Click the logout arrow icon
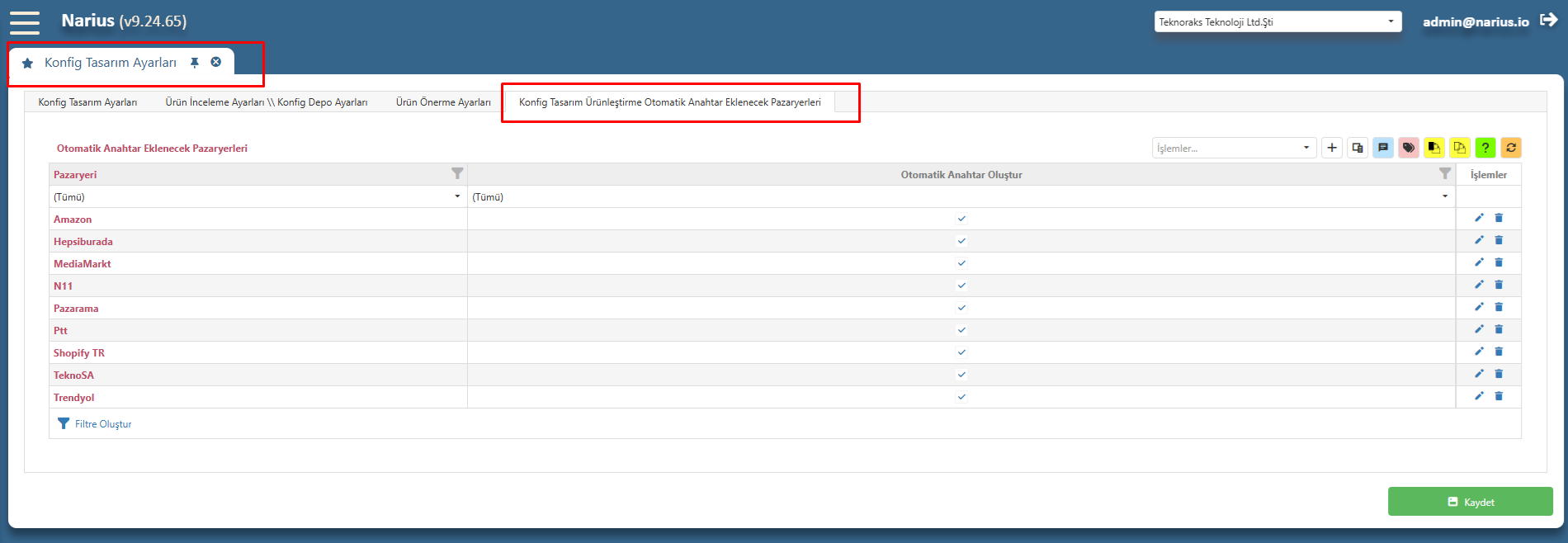This screenshot has width=1568, height=543. (1549, 21)
